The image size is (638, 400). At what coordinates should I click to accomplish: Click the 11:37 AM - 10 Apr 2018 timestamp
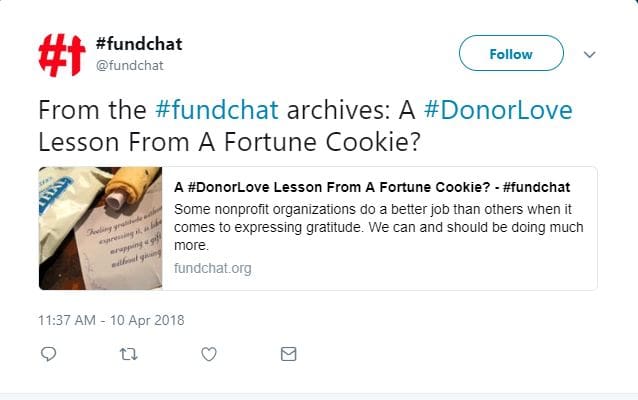coord(111,321)
